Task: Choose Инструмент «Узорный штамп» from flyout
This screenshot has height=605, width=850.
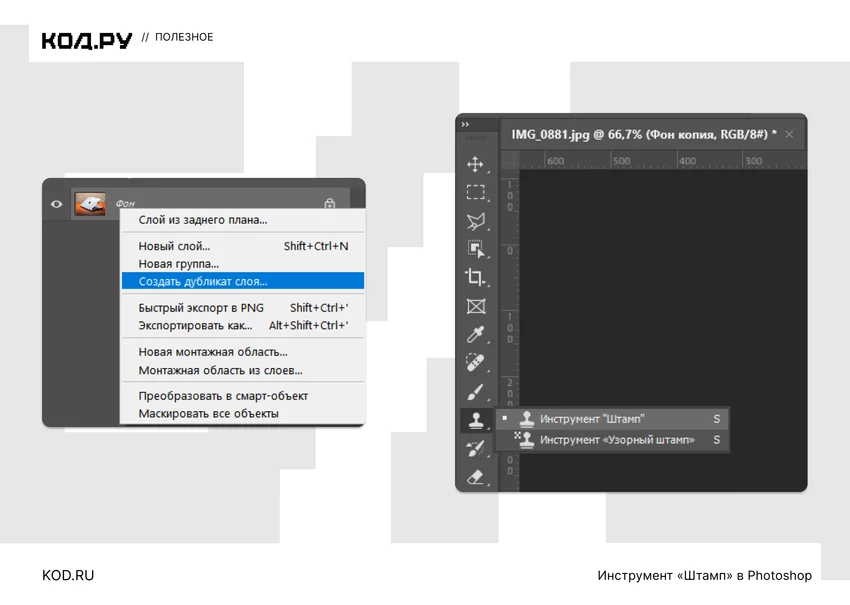Action: point(613,440)
